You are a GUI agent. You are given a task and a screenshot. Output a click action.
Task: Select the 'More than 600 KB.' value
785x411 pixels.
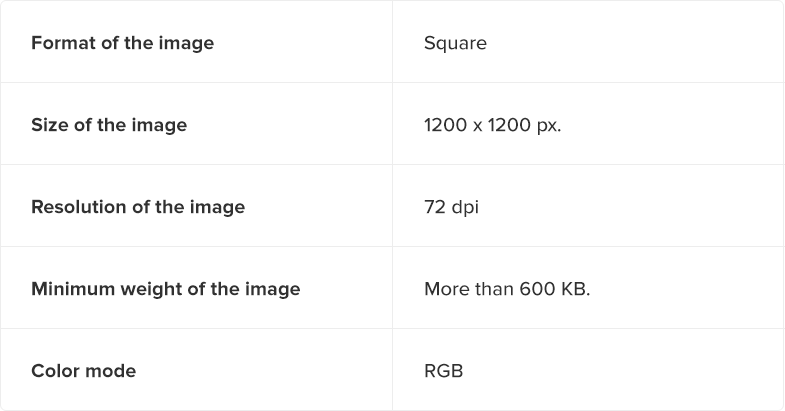click(x=507, y=289)
